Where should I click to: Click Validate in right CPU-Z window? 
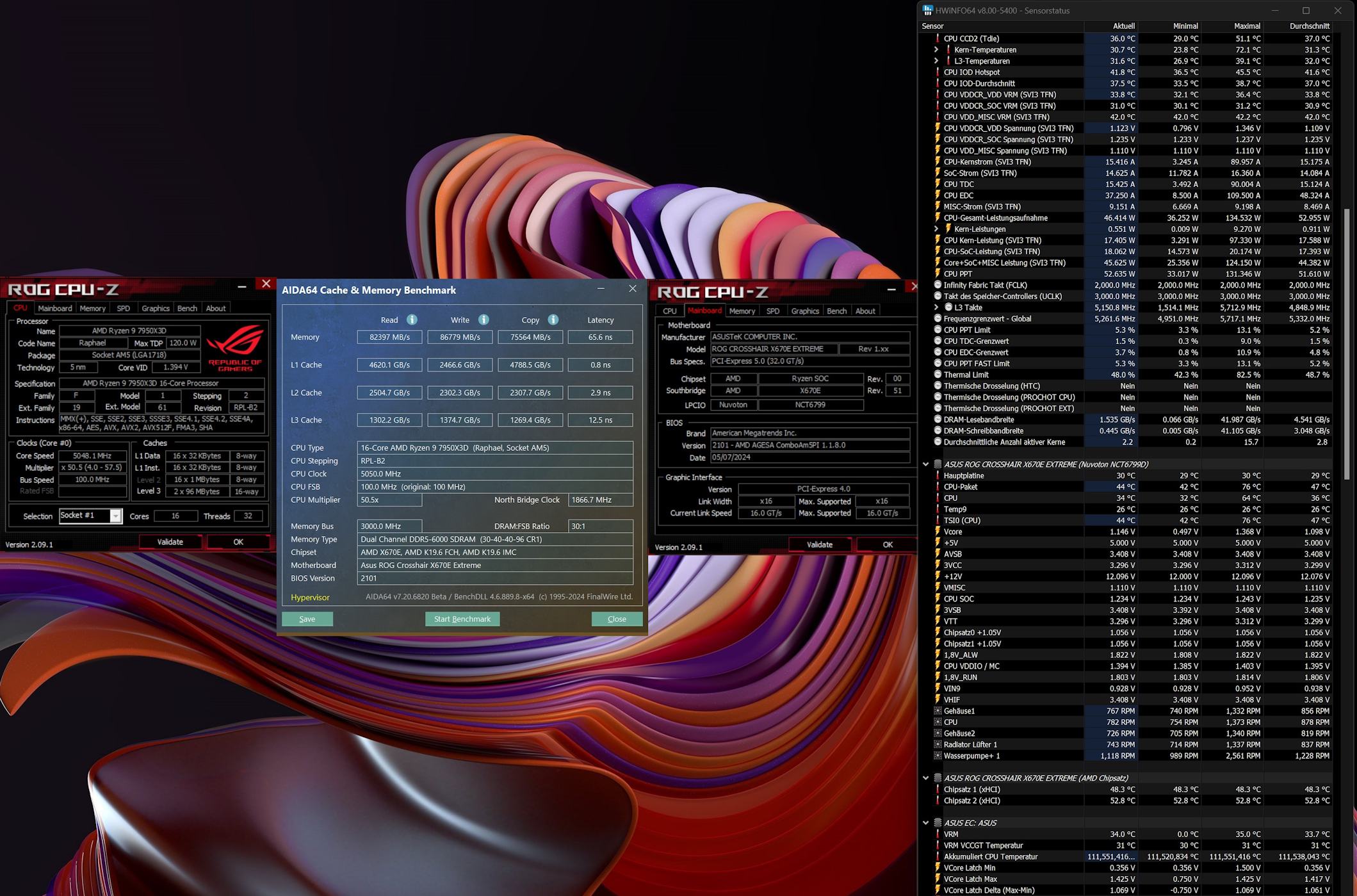click(x=820, y=545)
